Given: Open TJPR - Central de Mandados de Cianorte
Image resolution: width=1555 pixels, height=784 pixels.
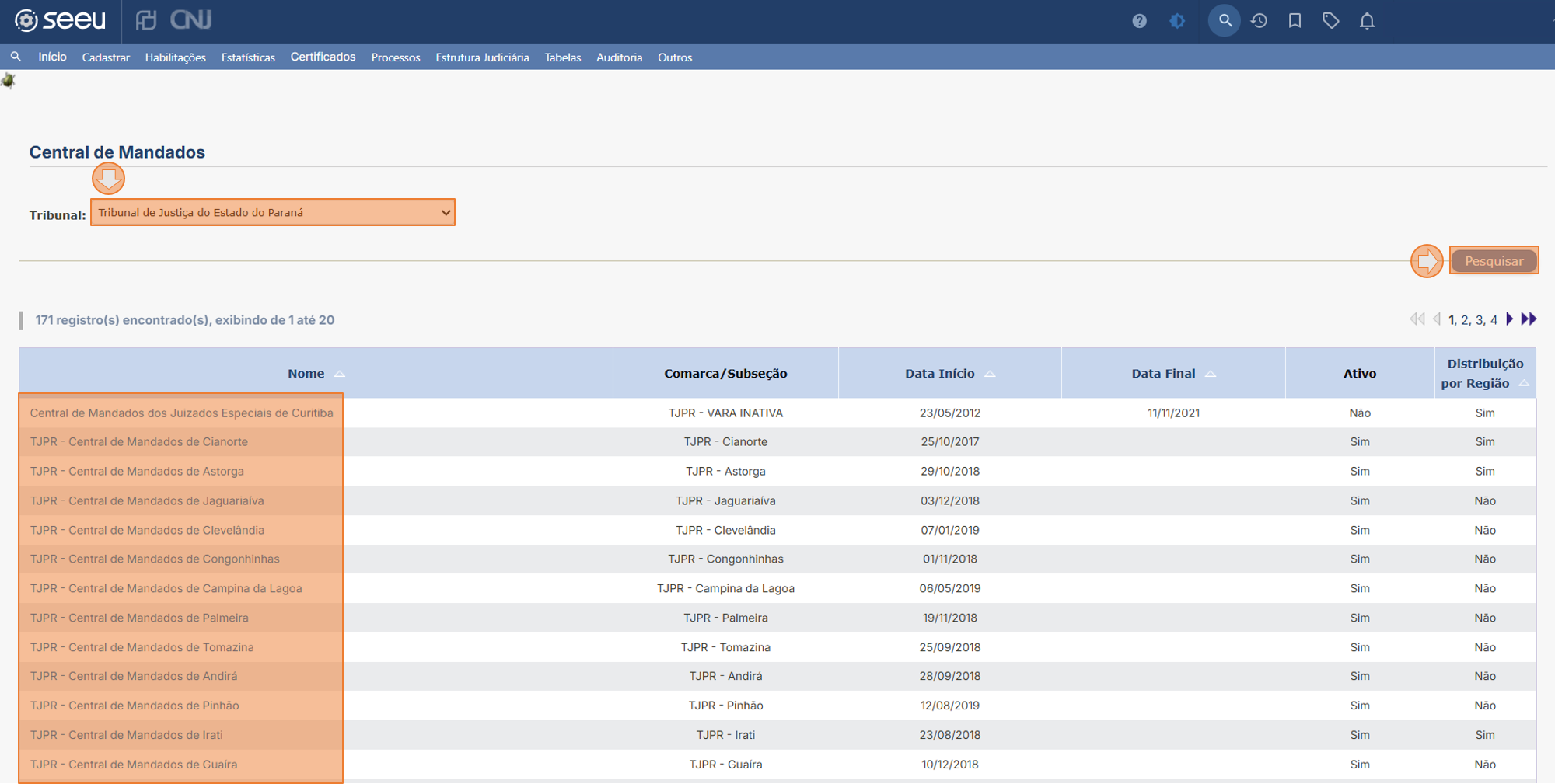Looking at the screenshot, I should pos(139,441).
